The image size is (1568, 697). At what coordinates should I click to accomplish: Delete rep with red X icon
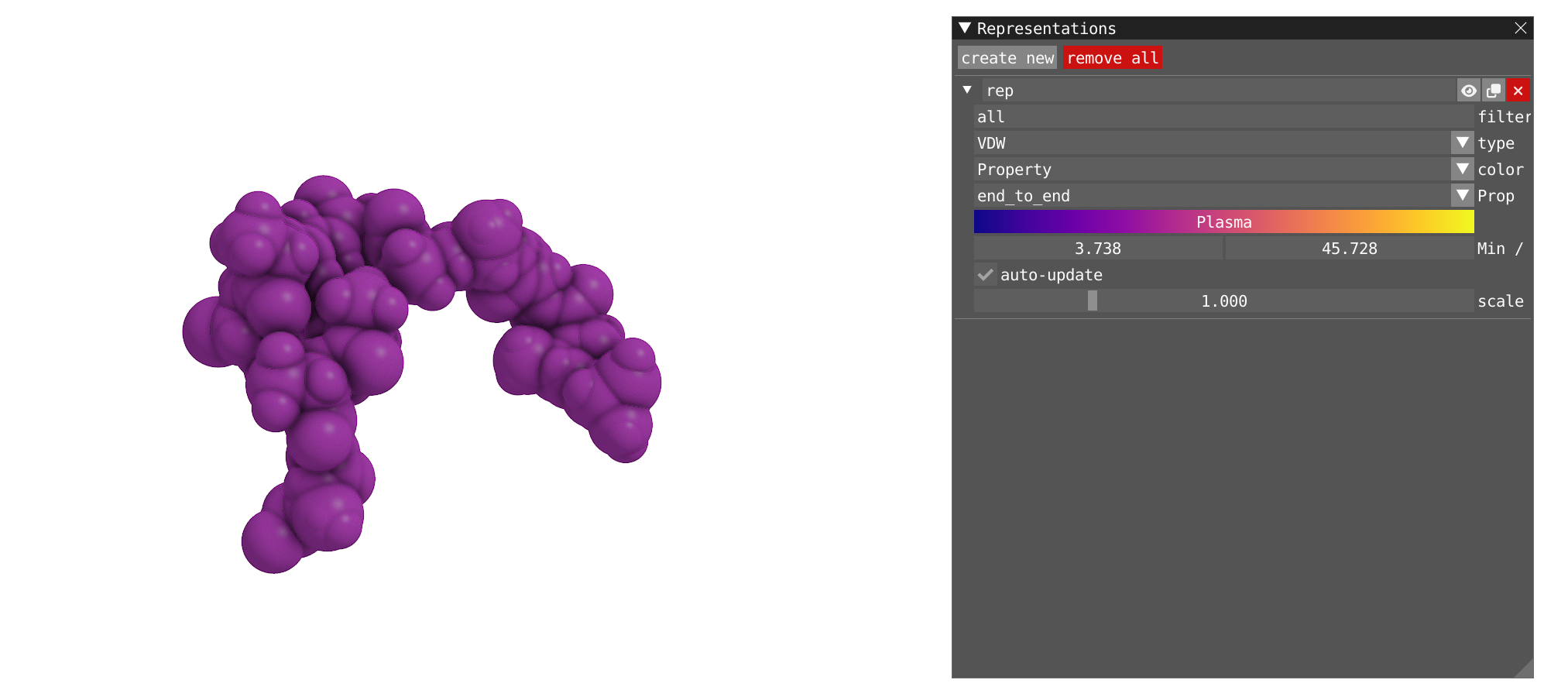pyautogui.click(x=1518, y=91)
